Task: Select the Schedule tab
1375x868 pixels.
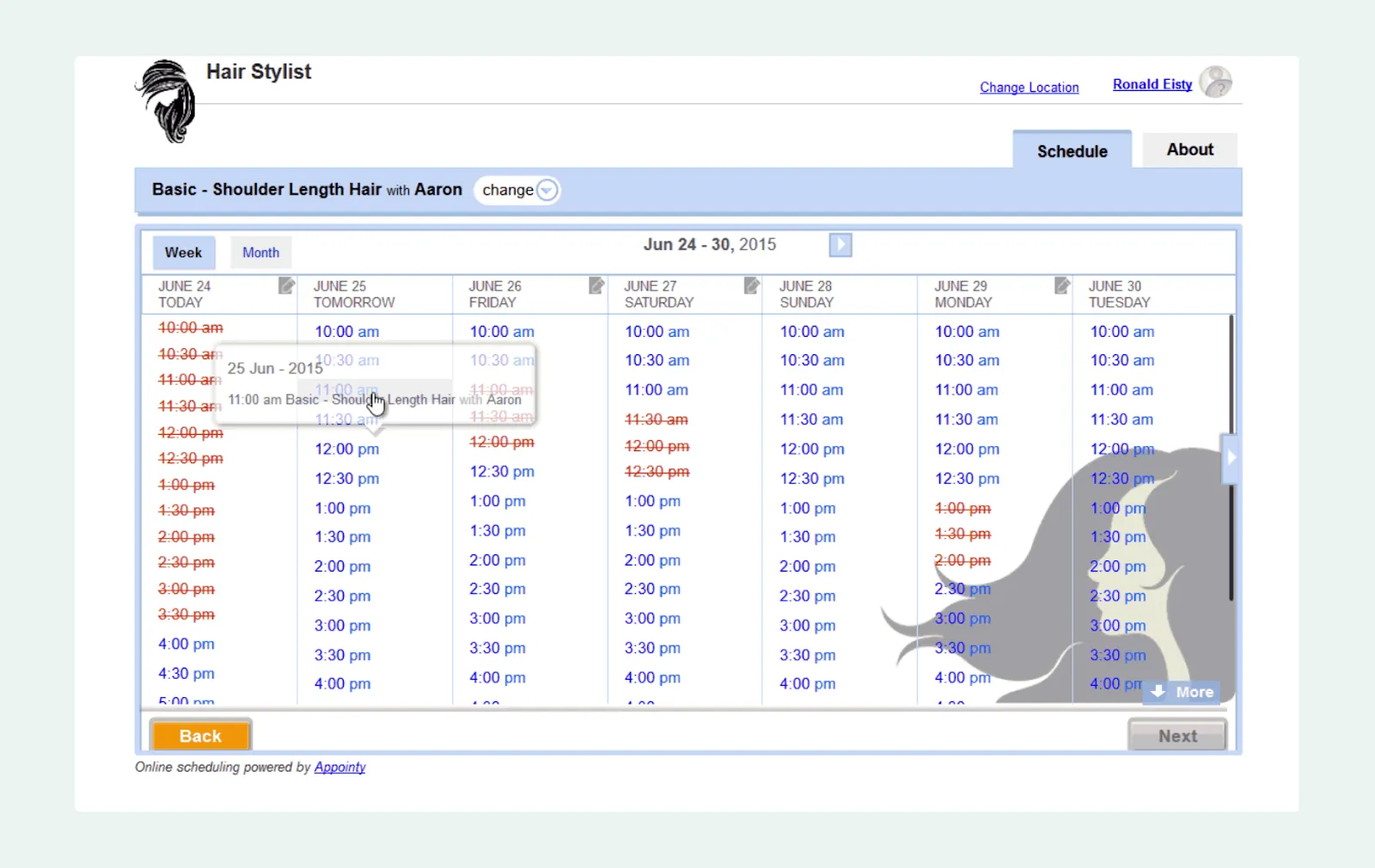Action: (1072, 150)
